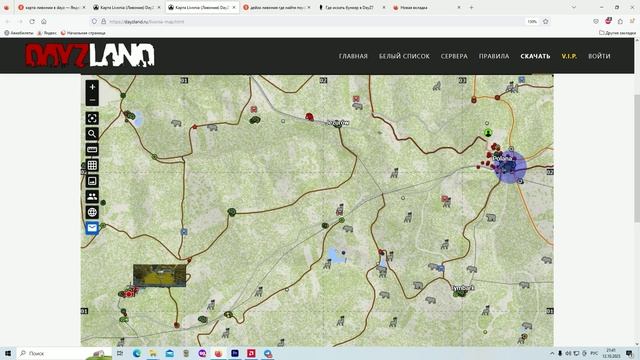The height and width of the screenshot is (360, 640).
Task: Open File Explorer from taskbar
Action: 153,353
